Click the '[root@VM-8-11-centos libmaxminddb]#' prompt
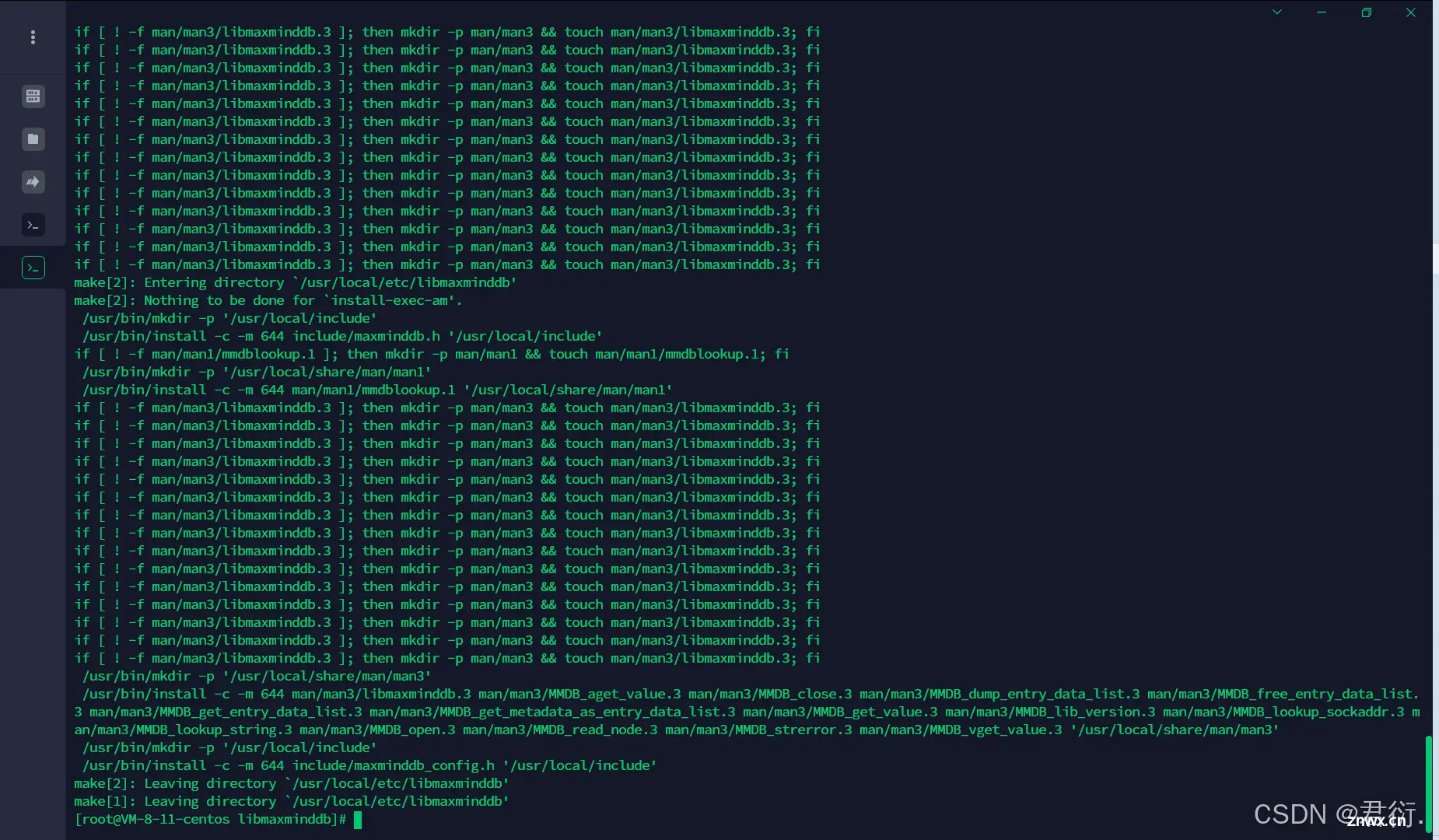Viewport: 1439px width, 840px height. point(210,819)
